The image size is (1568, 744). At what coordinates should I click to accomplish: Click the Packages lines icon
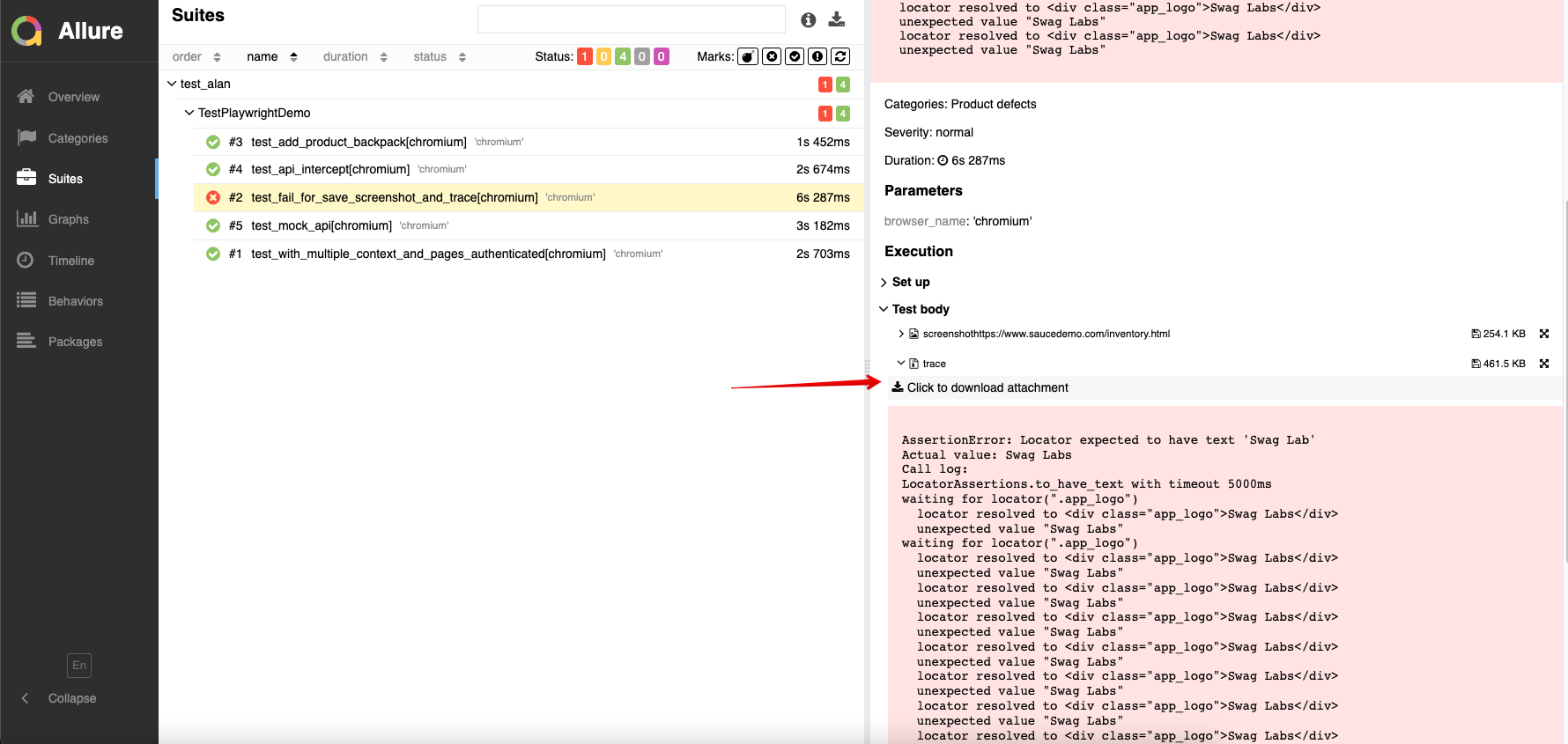[26, 341]
